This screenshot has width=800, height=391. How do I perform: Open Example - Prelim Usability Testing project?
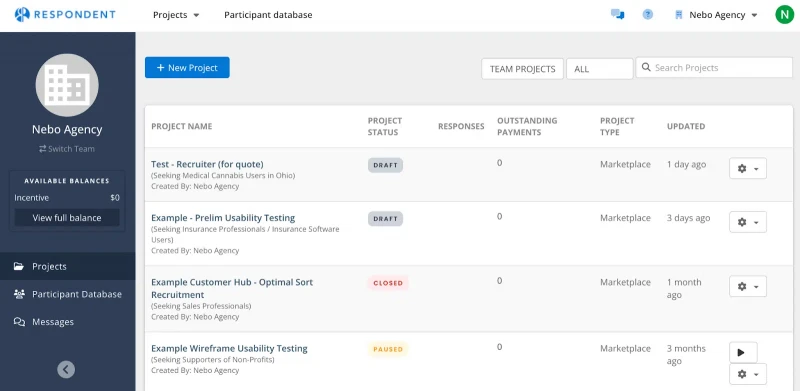pyautogui.click(x=223, y=218)
